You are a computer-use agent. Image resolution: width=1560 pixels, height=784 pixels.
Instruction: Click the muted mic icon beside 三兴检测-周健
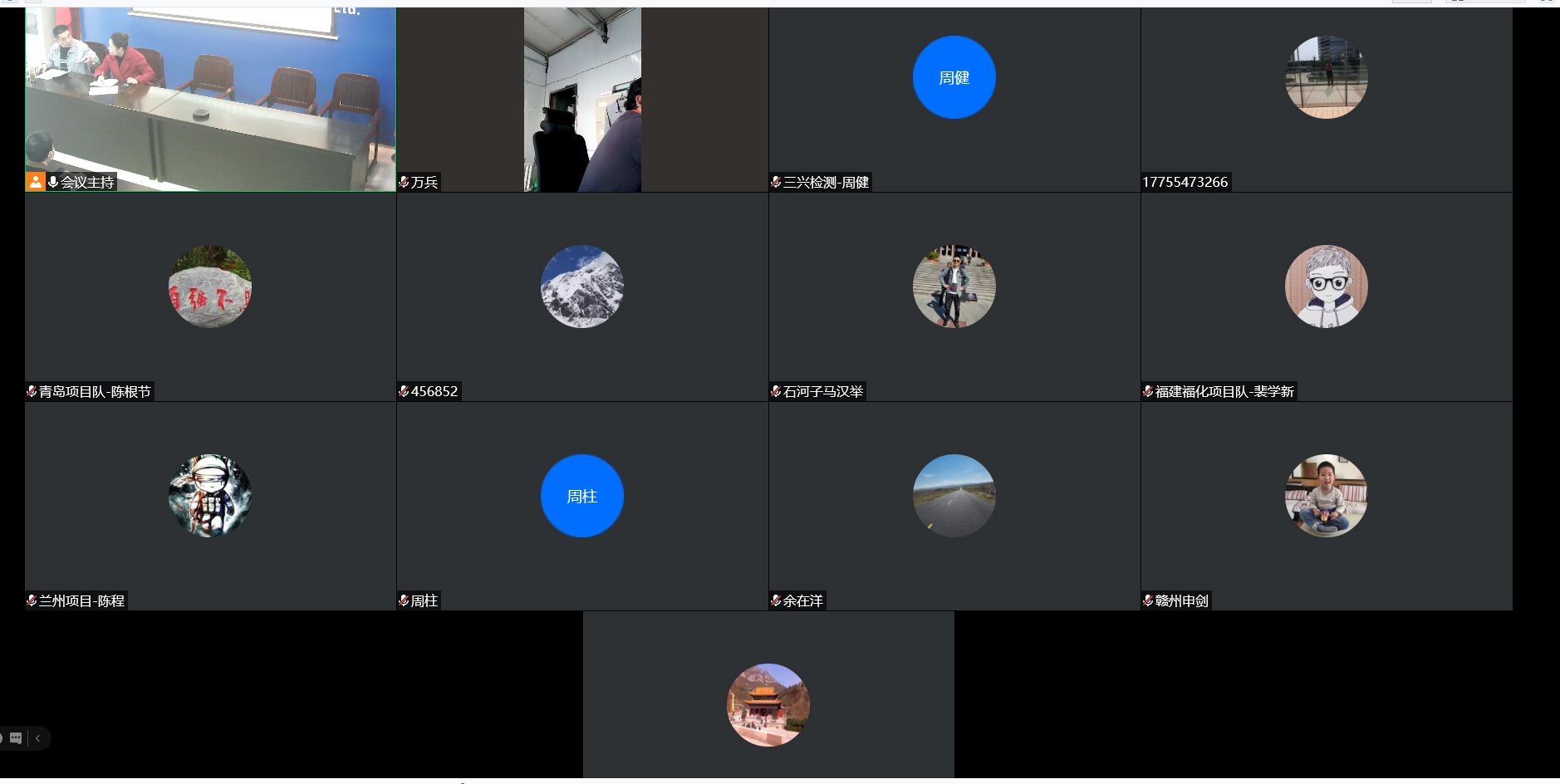tap(776, 182)
